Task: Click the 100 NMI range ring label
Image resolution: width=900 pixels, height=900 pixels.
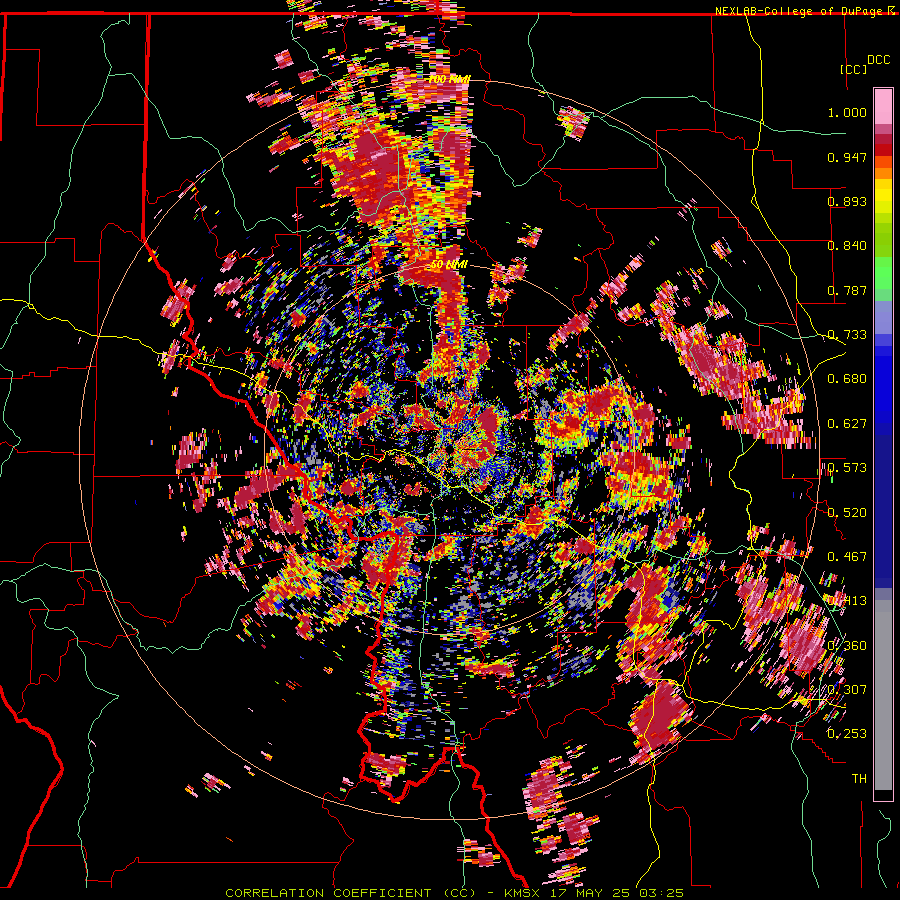Action: [x=449, y=79]
